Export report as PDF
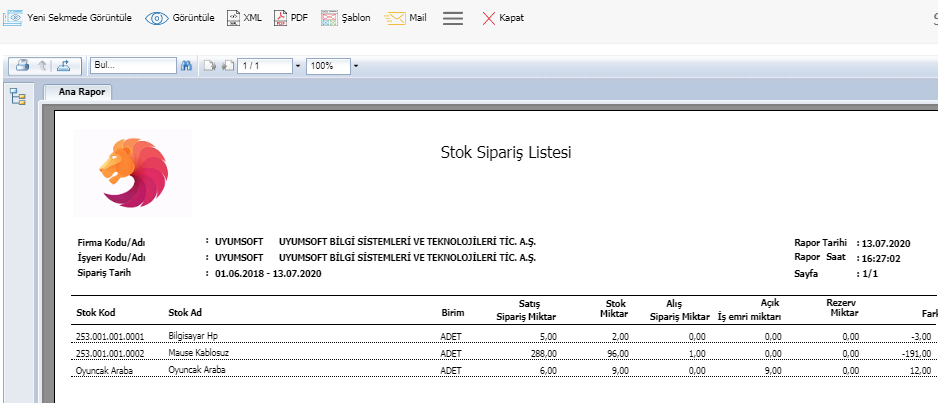This screenshot has height=403, width=938. click(x=290, y=18)
